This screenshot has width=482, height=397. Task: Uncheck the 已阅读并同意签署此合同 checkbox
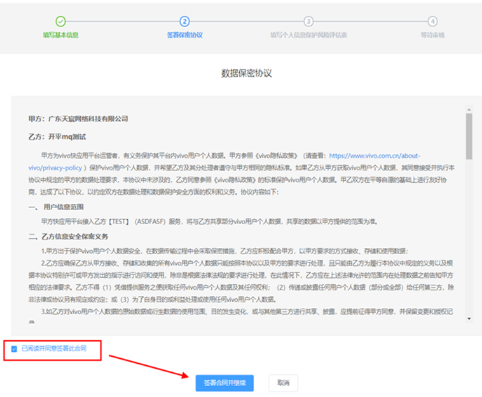(x=14, y=349)
